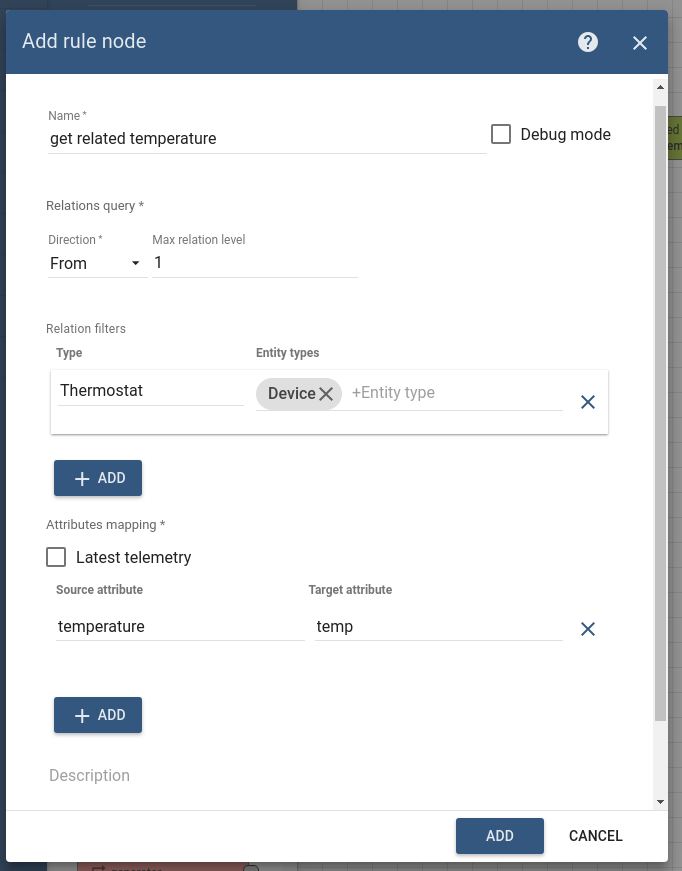Viewport: 682px width, 871px height.
Task: Confirm with the bottom ADD button
Action: tap(499, 836)
